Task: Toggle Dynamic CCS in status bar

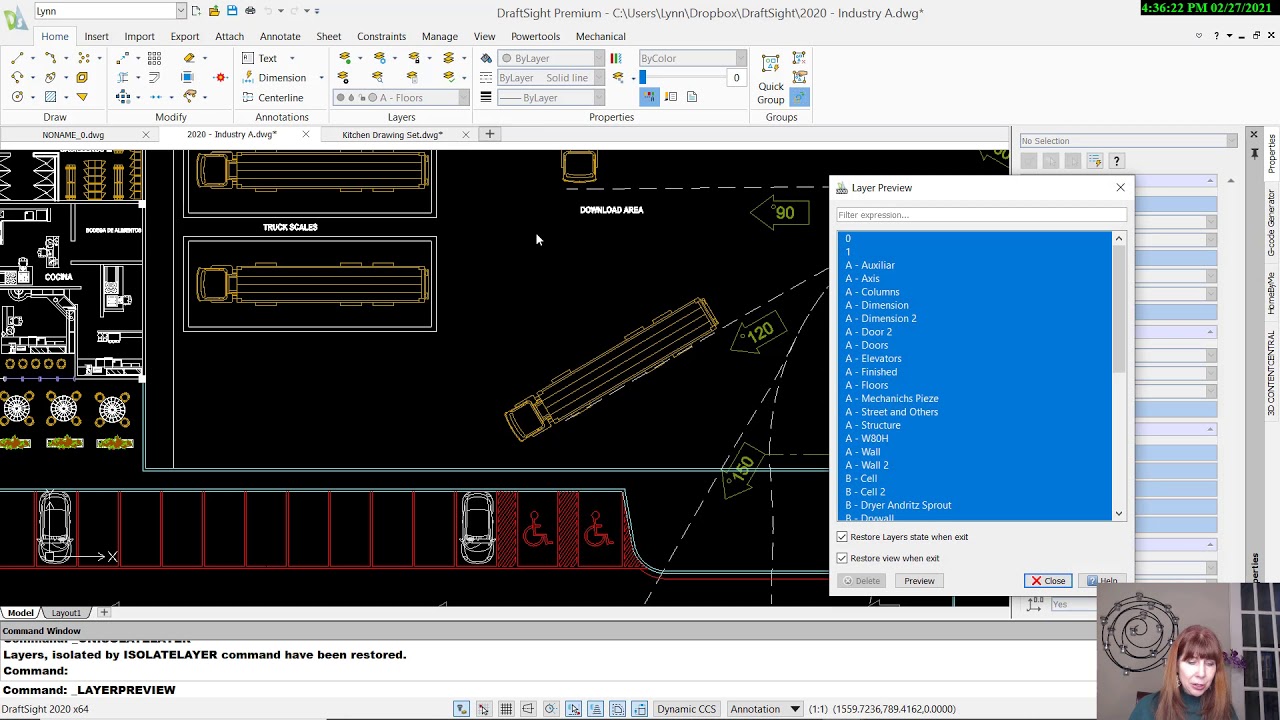Action: pyautogui.click(x=686, y=709)
